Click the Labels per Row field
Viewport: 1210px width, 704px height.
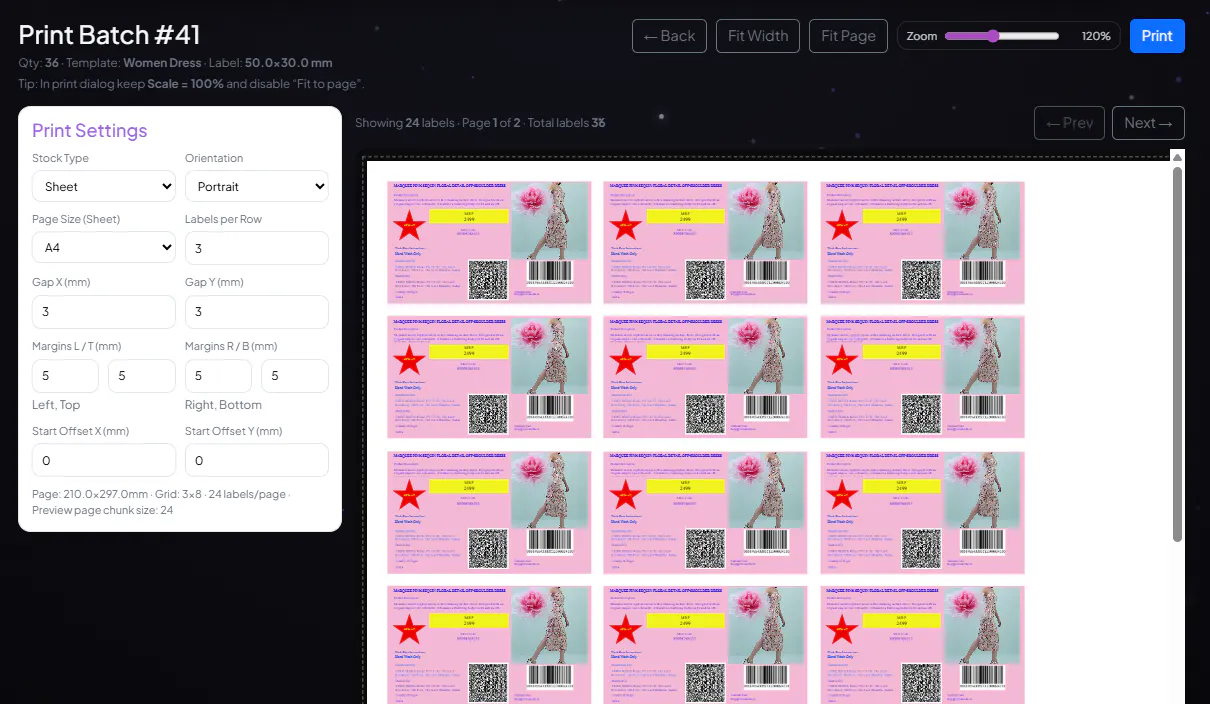(257, 248)
